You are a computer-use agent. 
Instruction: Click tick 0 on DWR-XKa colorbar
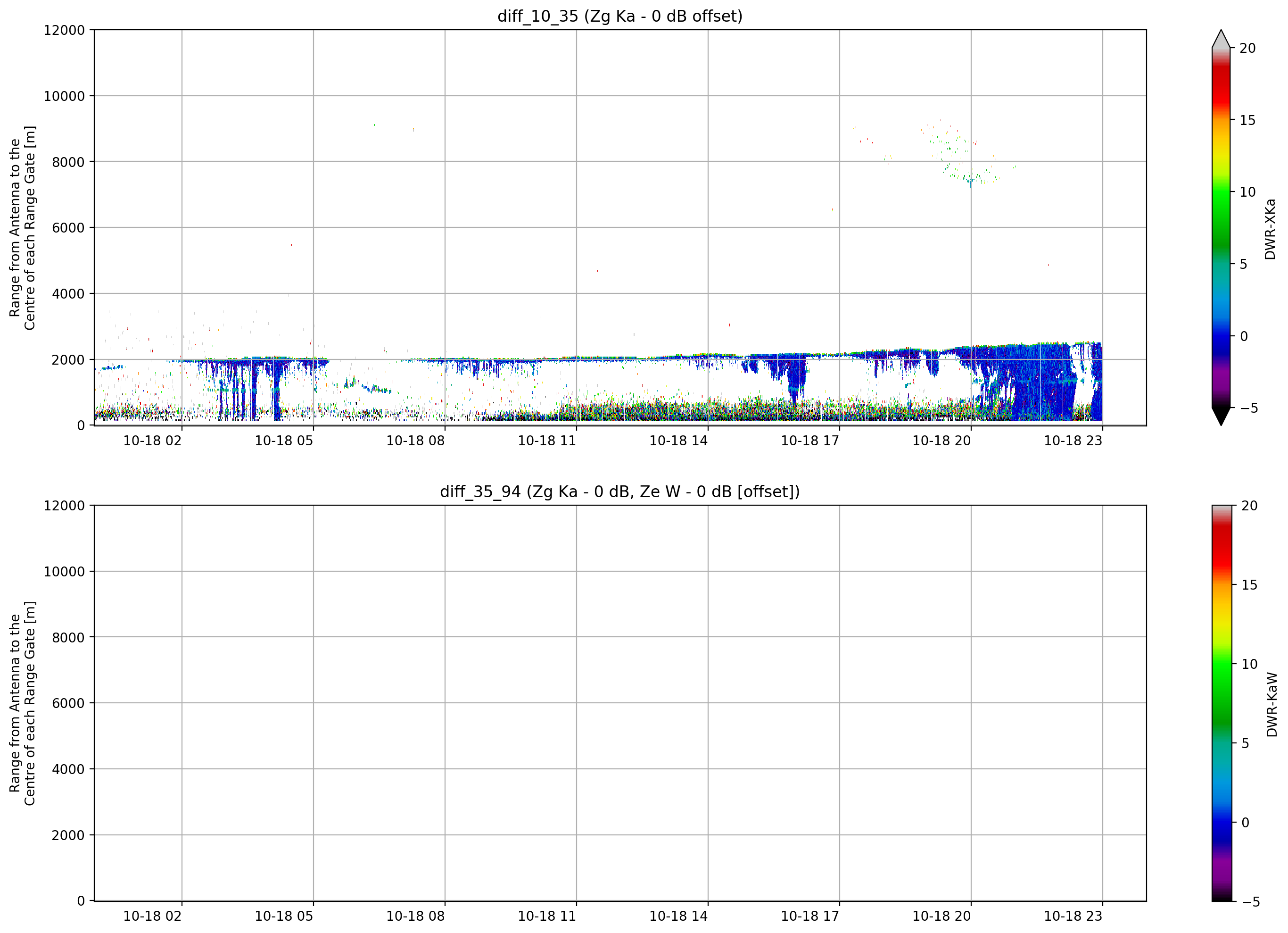(1244, 336)
